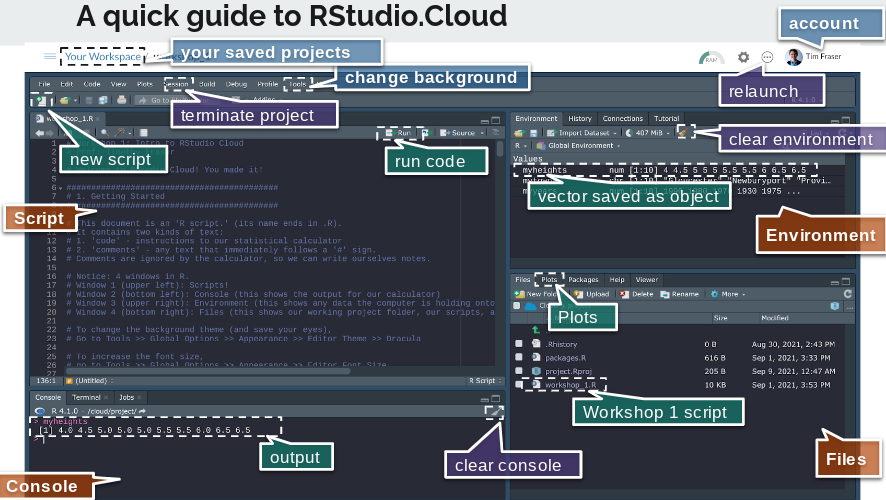886x500 pixels.
Task: Click the Save All documents icon
Action: point(103,100)
